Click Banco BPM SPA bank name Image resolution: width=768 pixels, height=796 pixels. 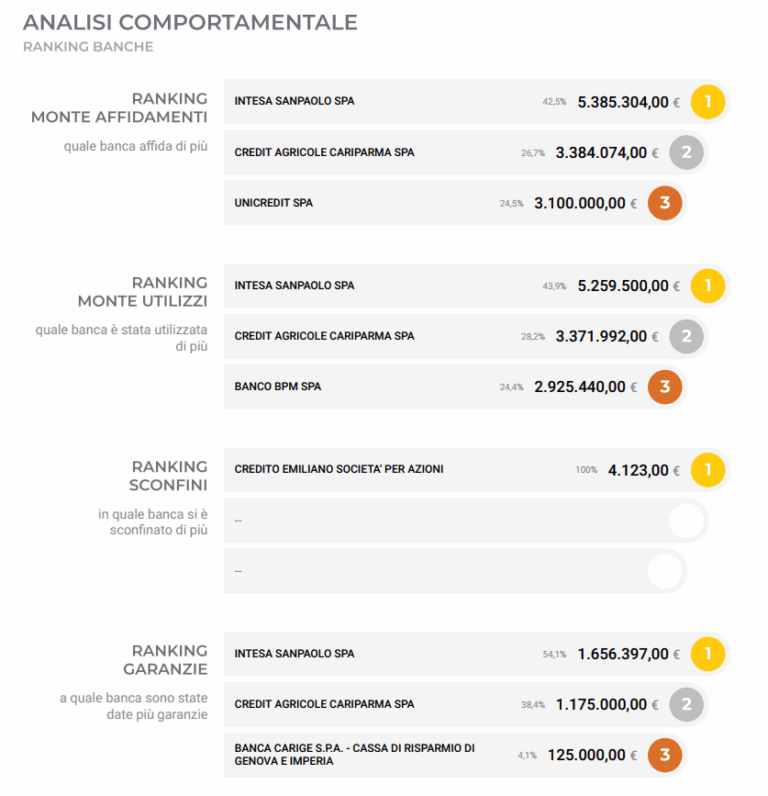[x=277, y=387]
